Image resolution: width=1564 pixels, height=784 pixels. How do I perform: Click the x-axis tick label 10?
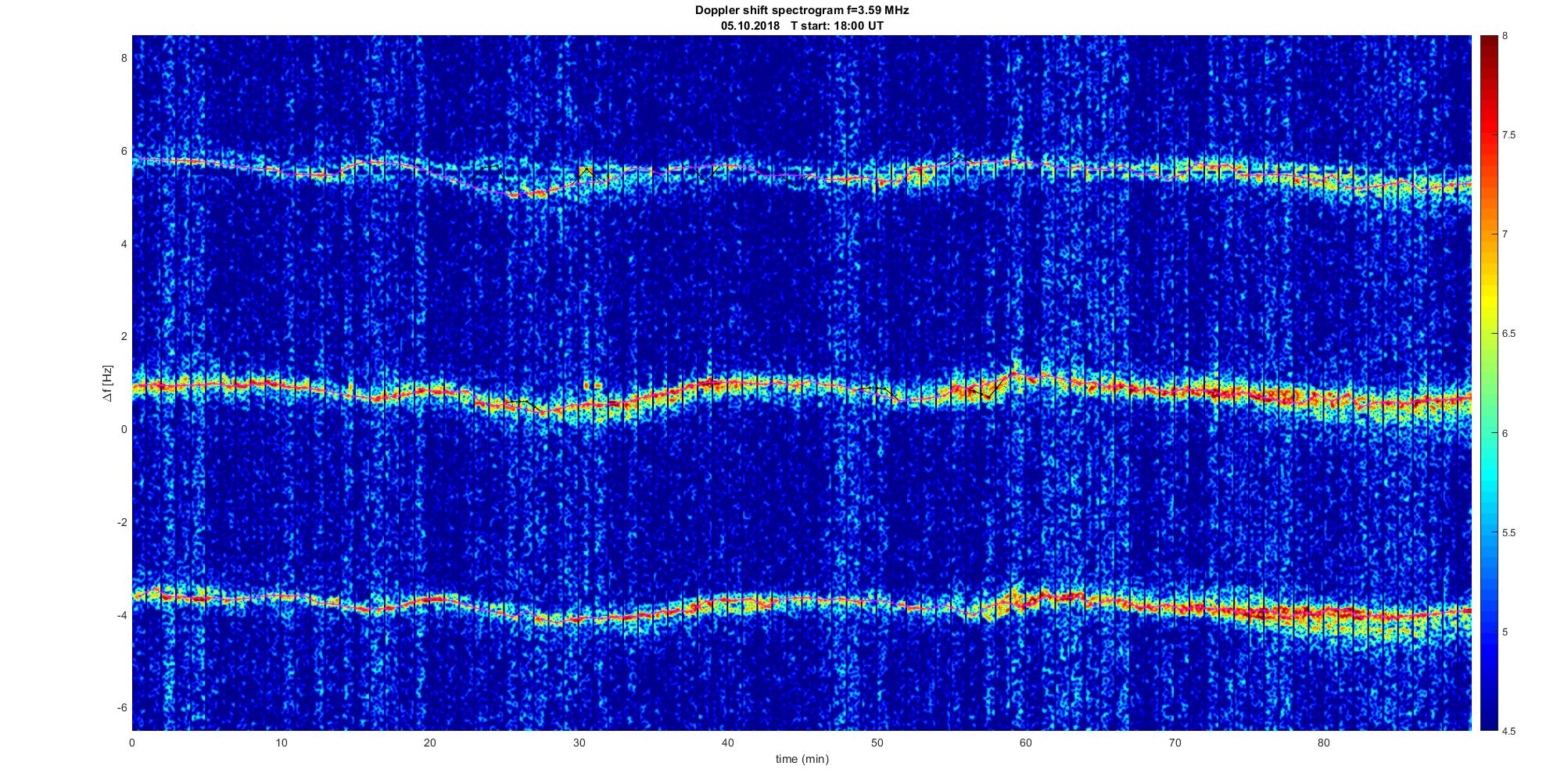(282, 743)
